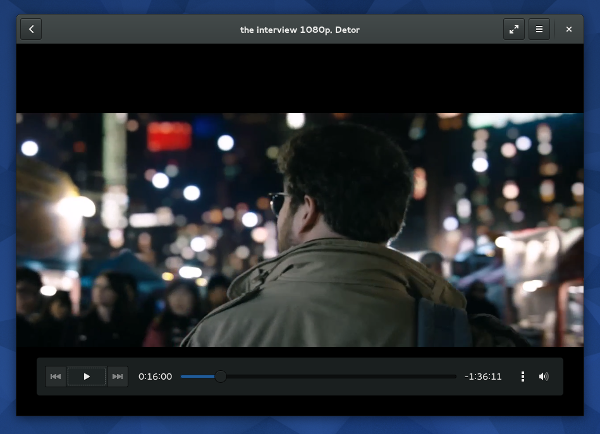Enter fullscreen mode with the expand icon
Viewport: 600px width, 434px height.
[514, 29]
